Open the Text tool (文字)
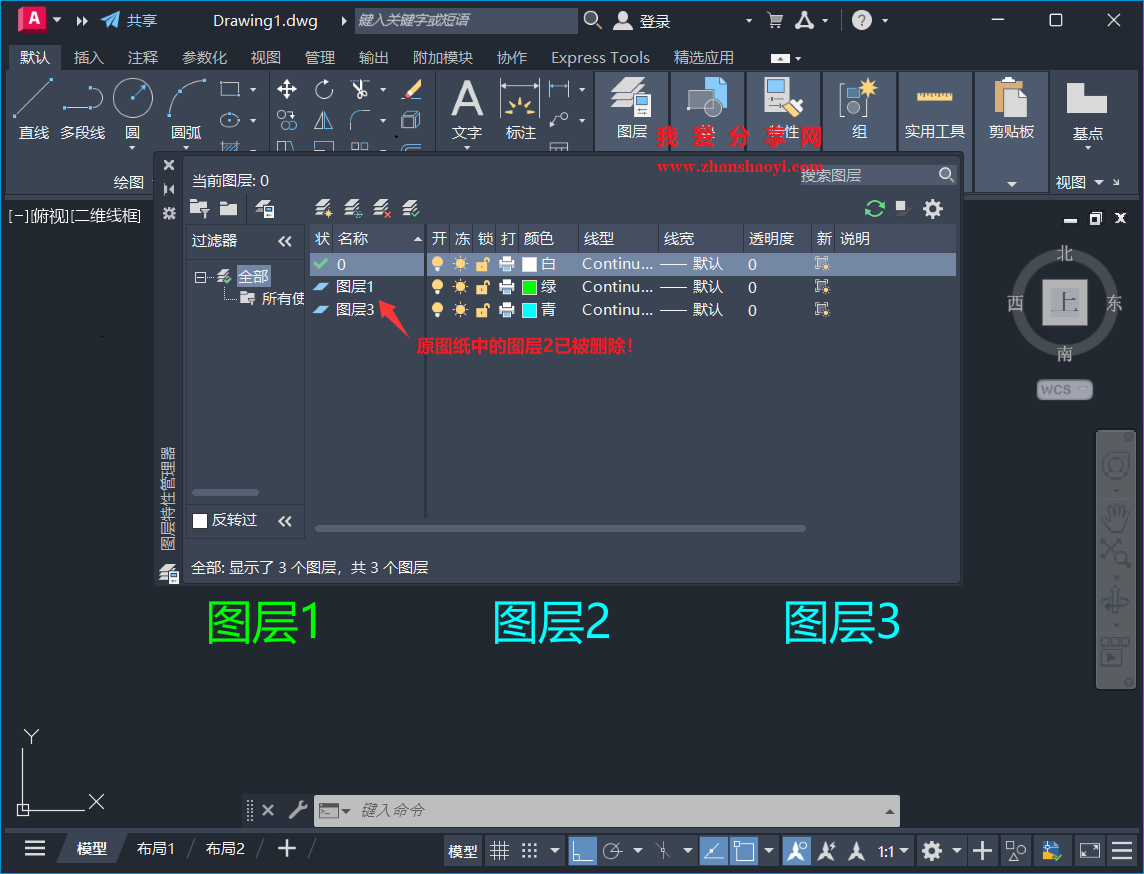Screen dimensions: 1144x874 [467, 104]
